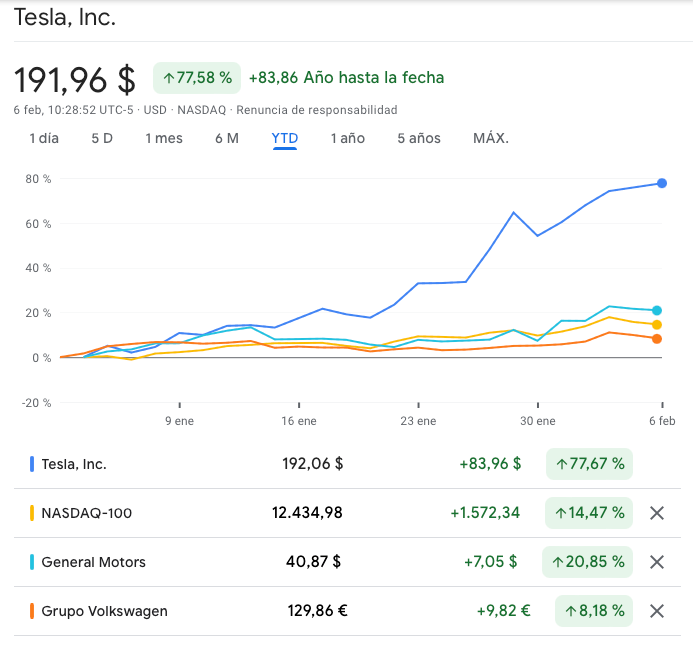Click the NASDAQ-100 row name

tap(86, 513)
